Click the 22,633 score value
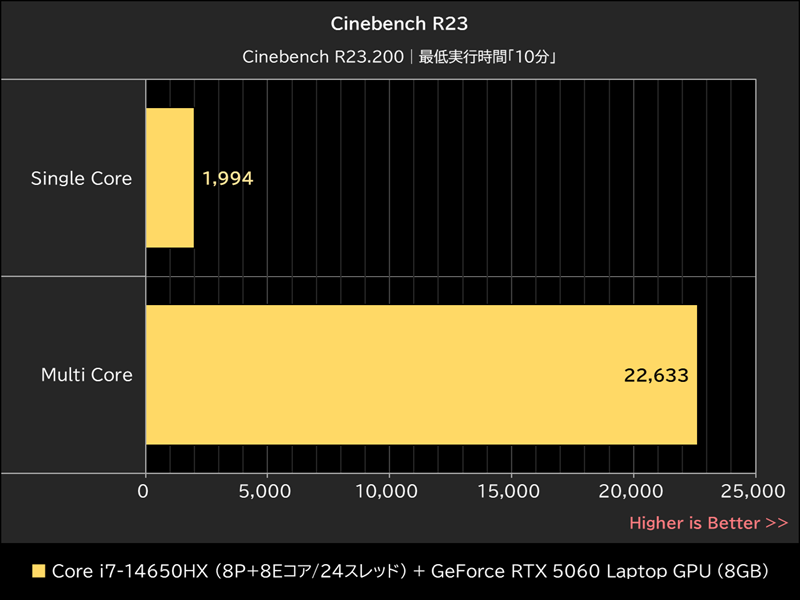Viewport: 800px width, 600px height. tap(656, 375)
